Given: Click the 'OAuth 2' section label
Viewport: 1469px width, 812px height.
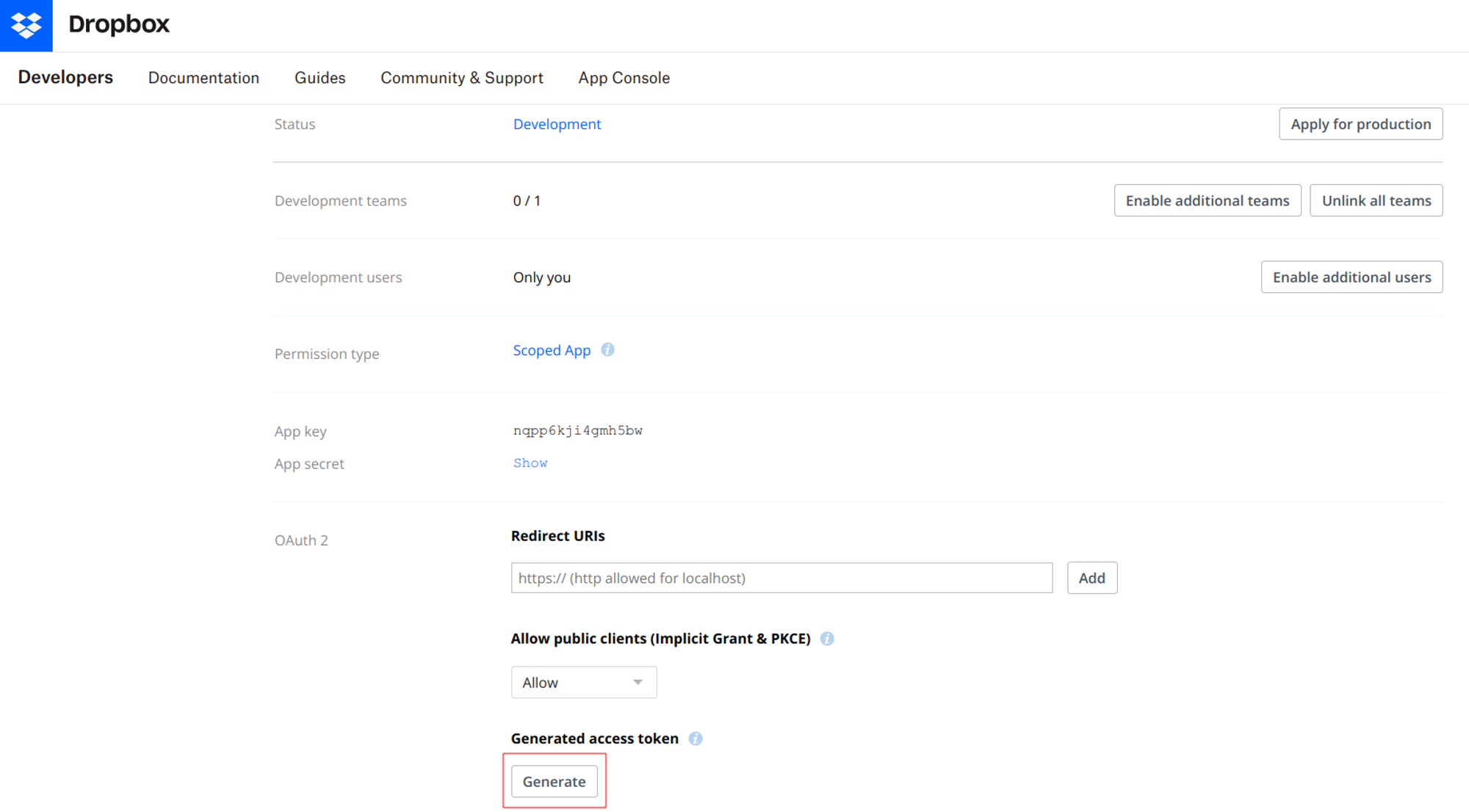Looking at the screenshot, I should coord(301,540).
